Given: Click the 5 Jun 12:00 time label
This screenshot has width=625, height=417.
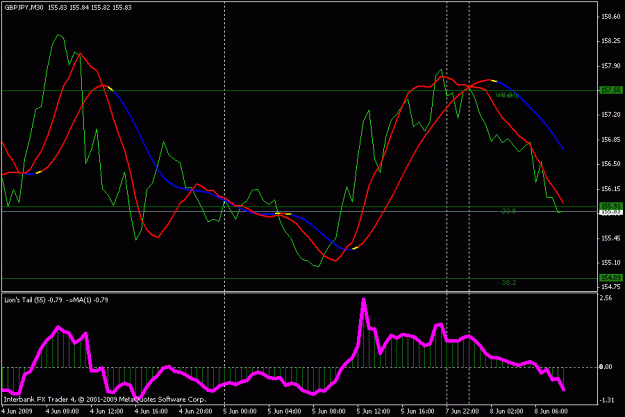Looking at the screenshot, I should 373,411.
